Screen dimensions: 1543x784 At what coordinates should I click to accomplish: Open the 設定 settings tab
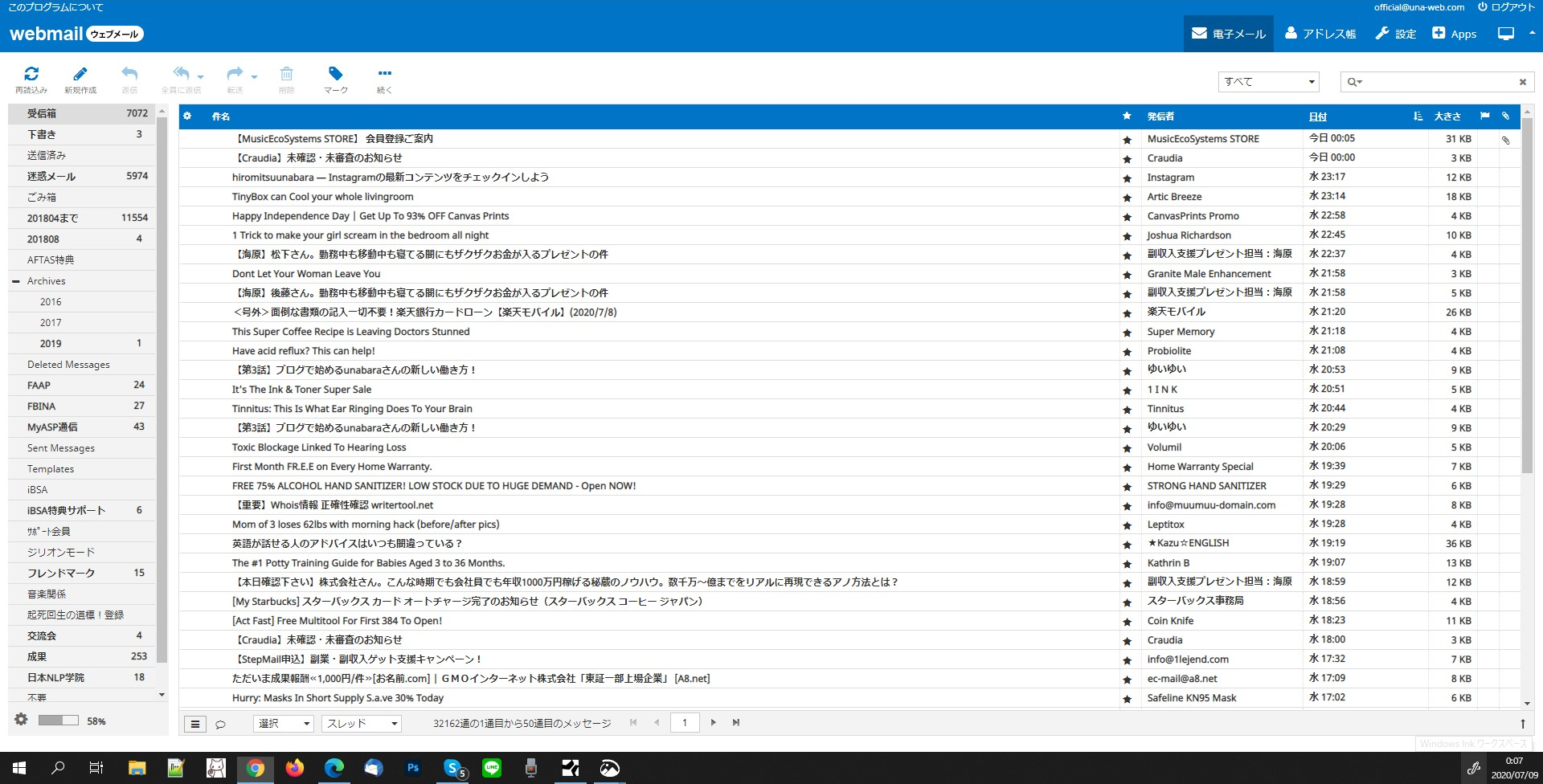(1395, 34)
